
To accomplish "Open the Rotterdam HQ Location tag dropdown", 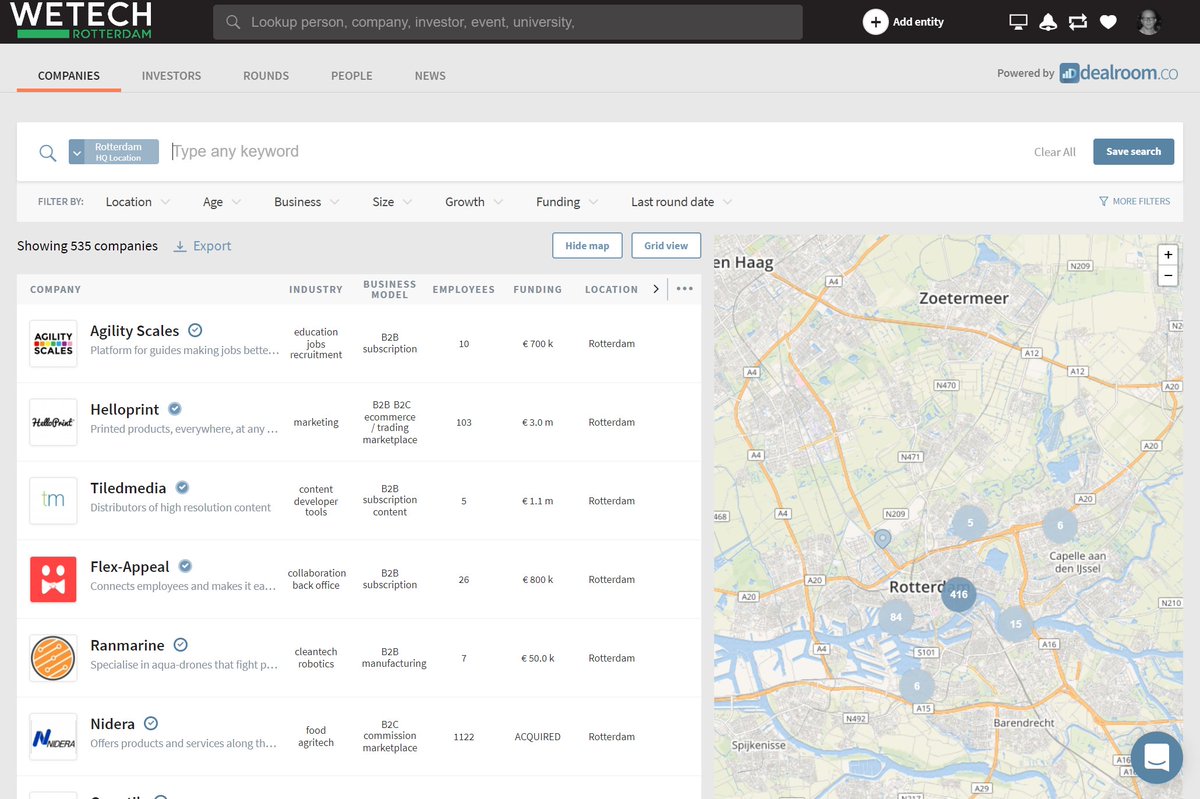I will coord(79,152).
